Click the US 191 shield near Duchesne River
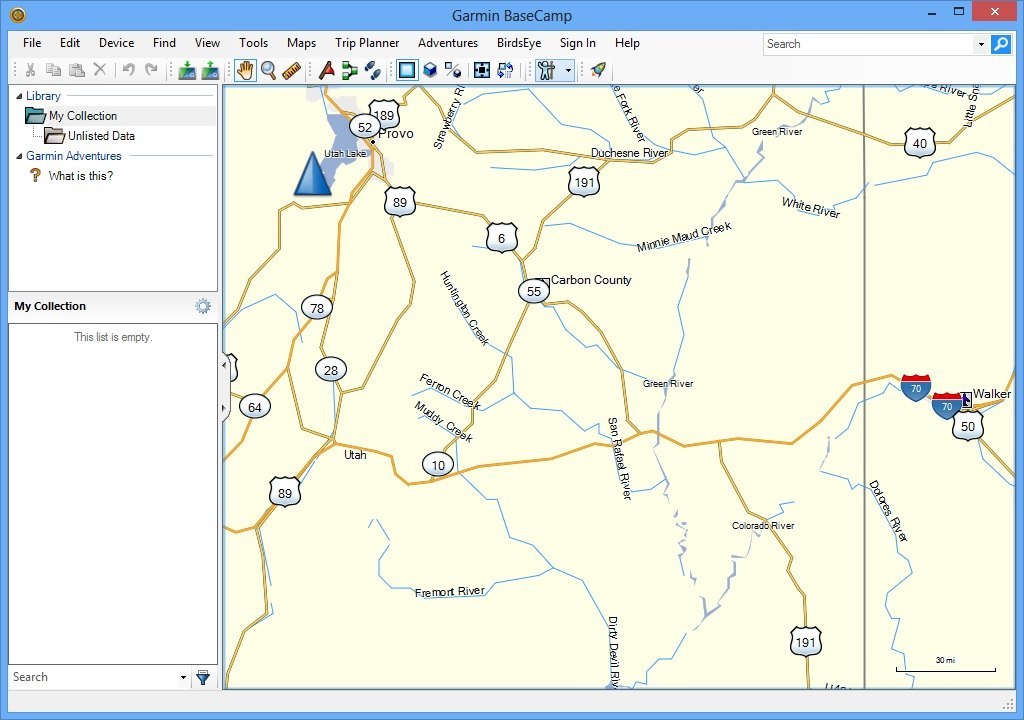 [x=584, y=182]
